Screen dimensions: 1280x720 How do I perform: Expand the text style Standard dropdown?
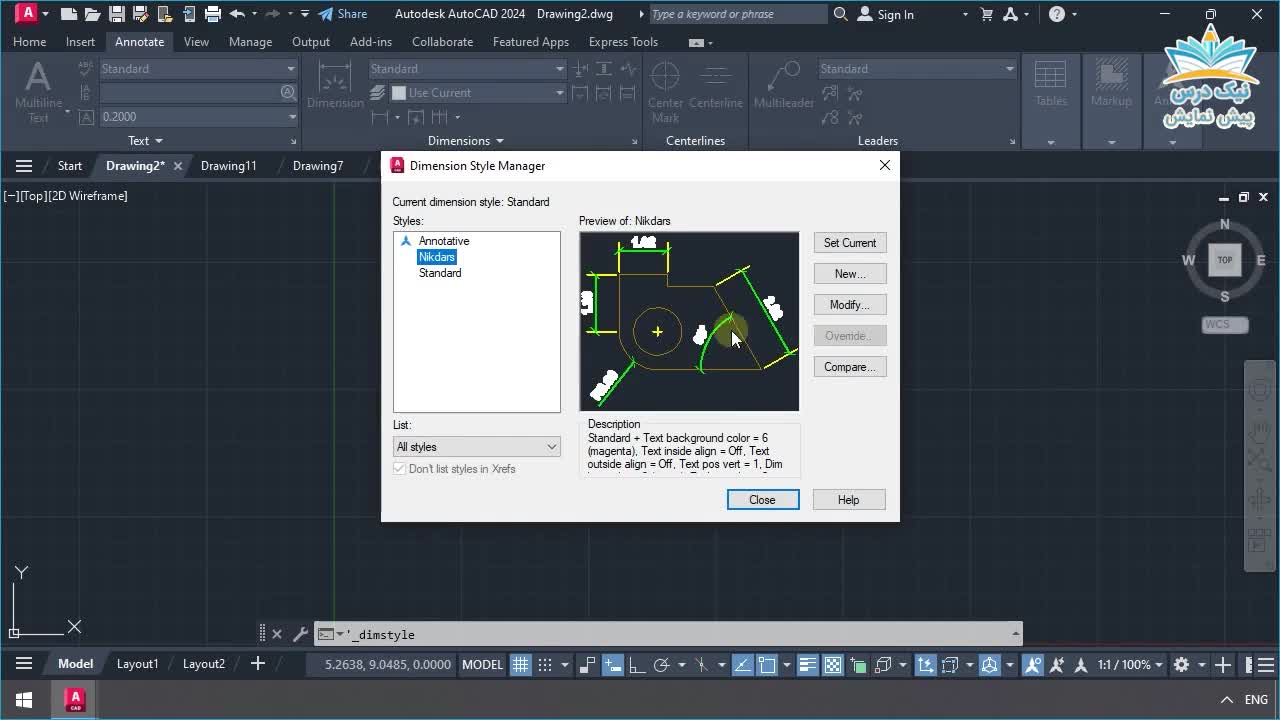[x=291, y=69]
